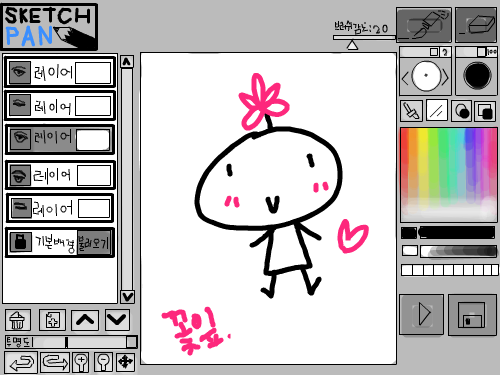Click the layer list scrollbar track
500x375 pixels.
[127, 178]
